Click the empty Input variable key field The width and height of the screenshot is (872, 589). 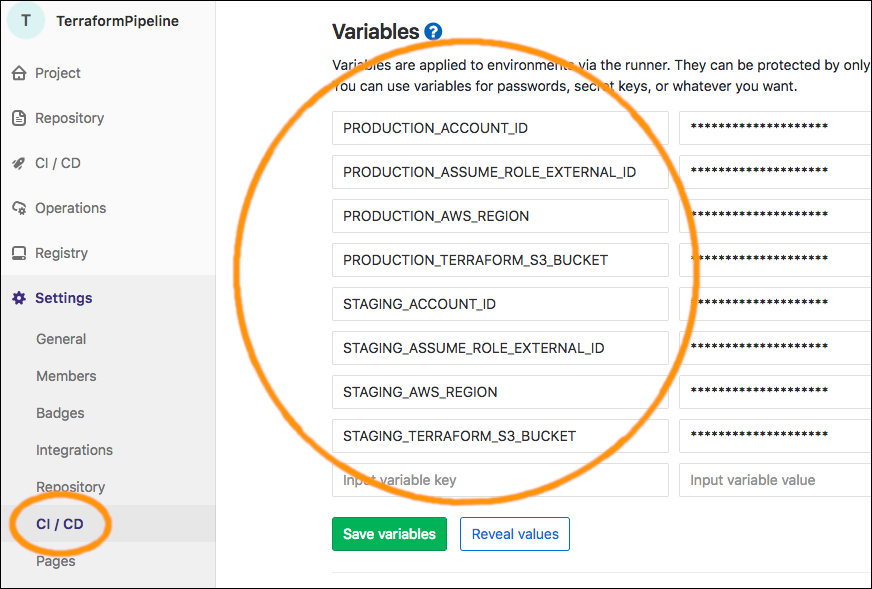[x=500, y=480]
